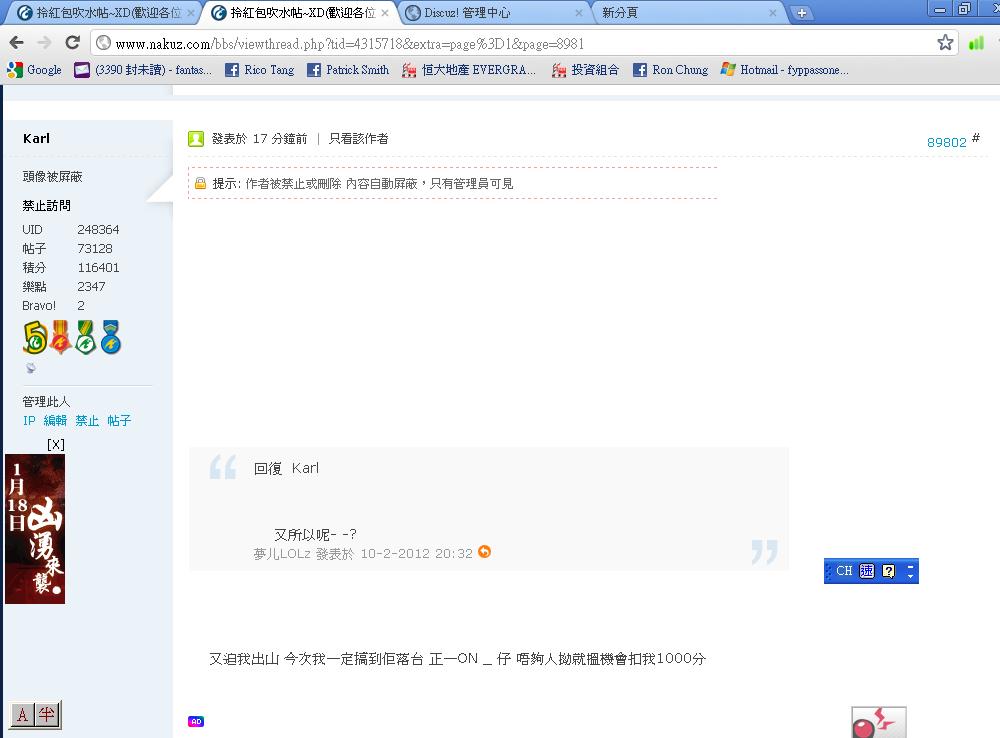1000x738 pixels.
Task: Toggle the IME A language mode button
Action: tap(22, 714)
